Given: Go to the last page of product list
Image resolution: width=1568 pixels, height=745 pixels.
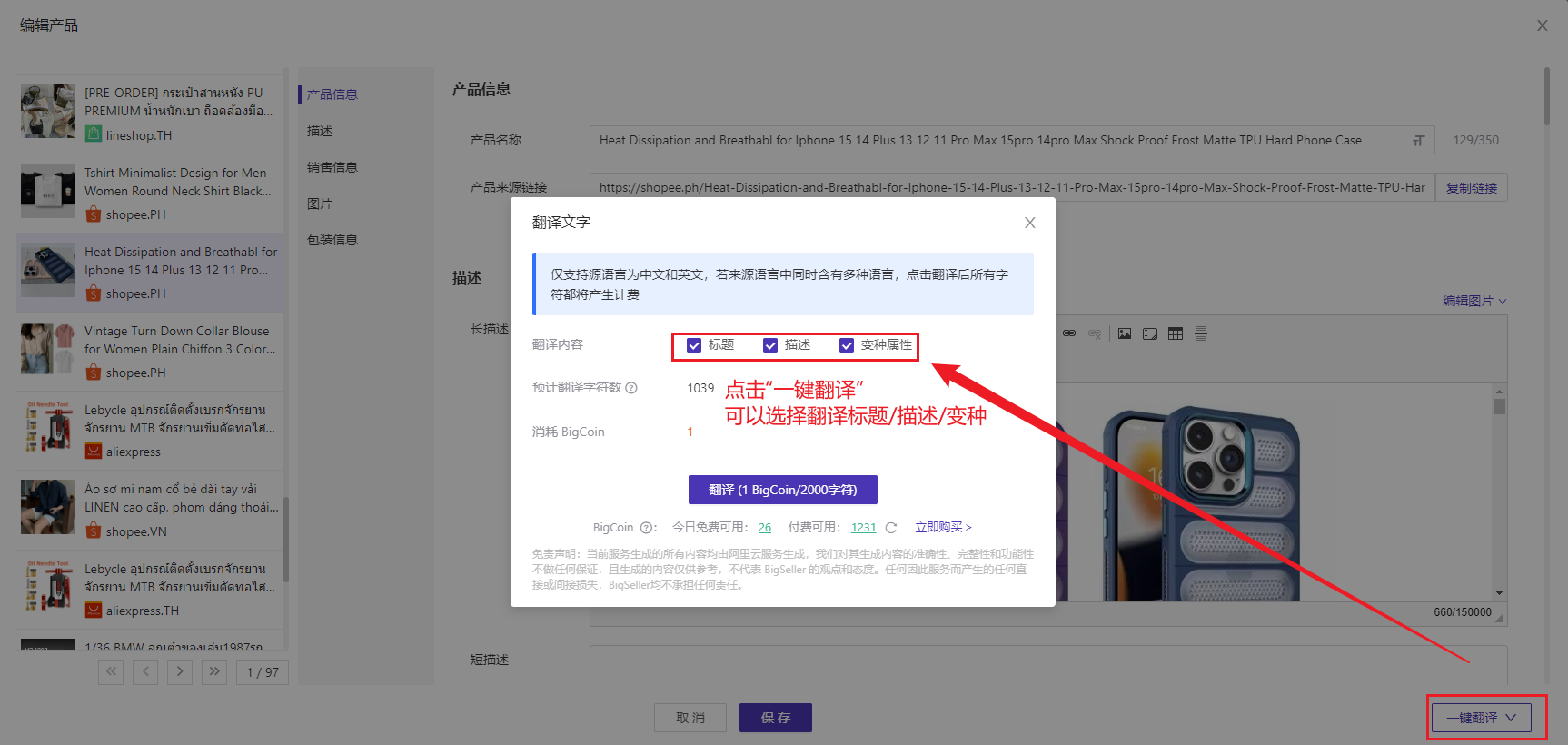Looking at the screenshot, I should click(x=214, y=672).
